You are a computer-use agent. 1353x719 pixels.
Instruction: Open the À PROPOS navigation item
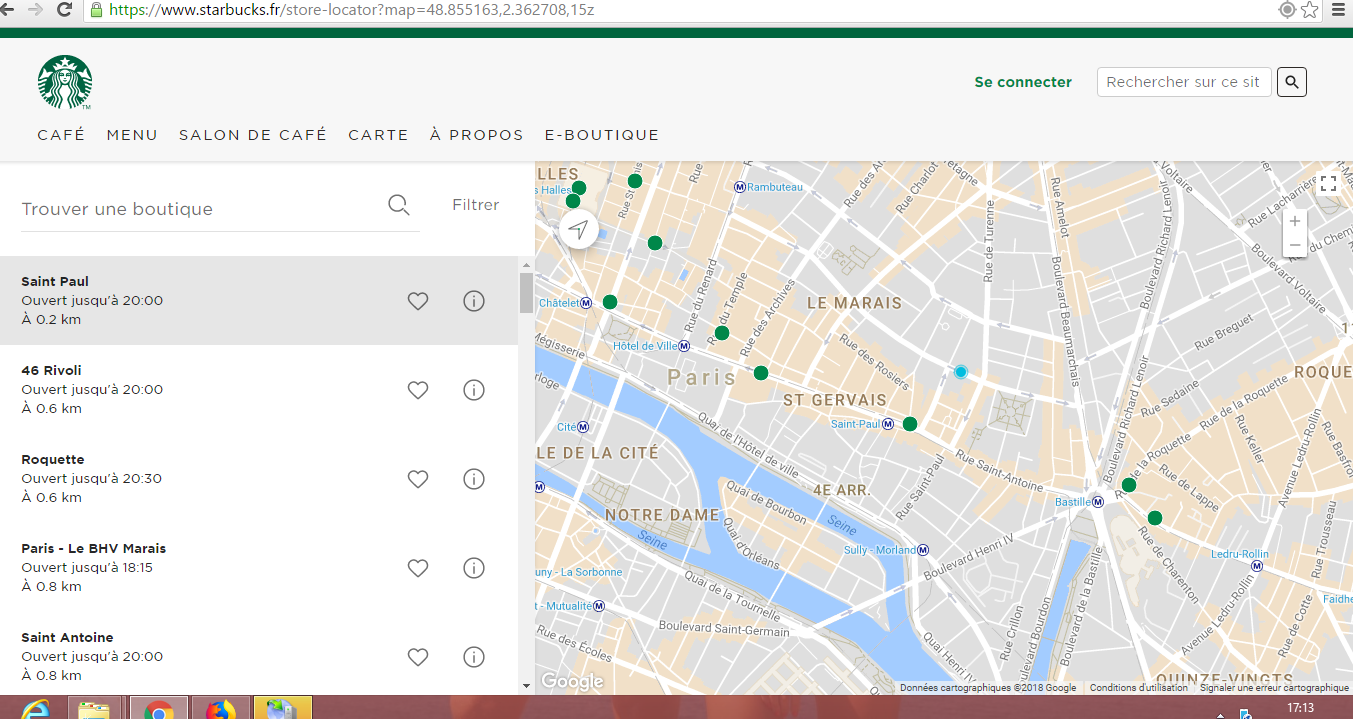[477, 135]
